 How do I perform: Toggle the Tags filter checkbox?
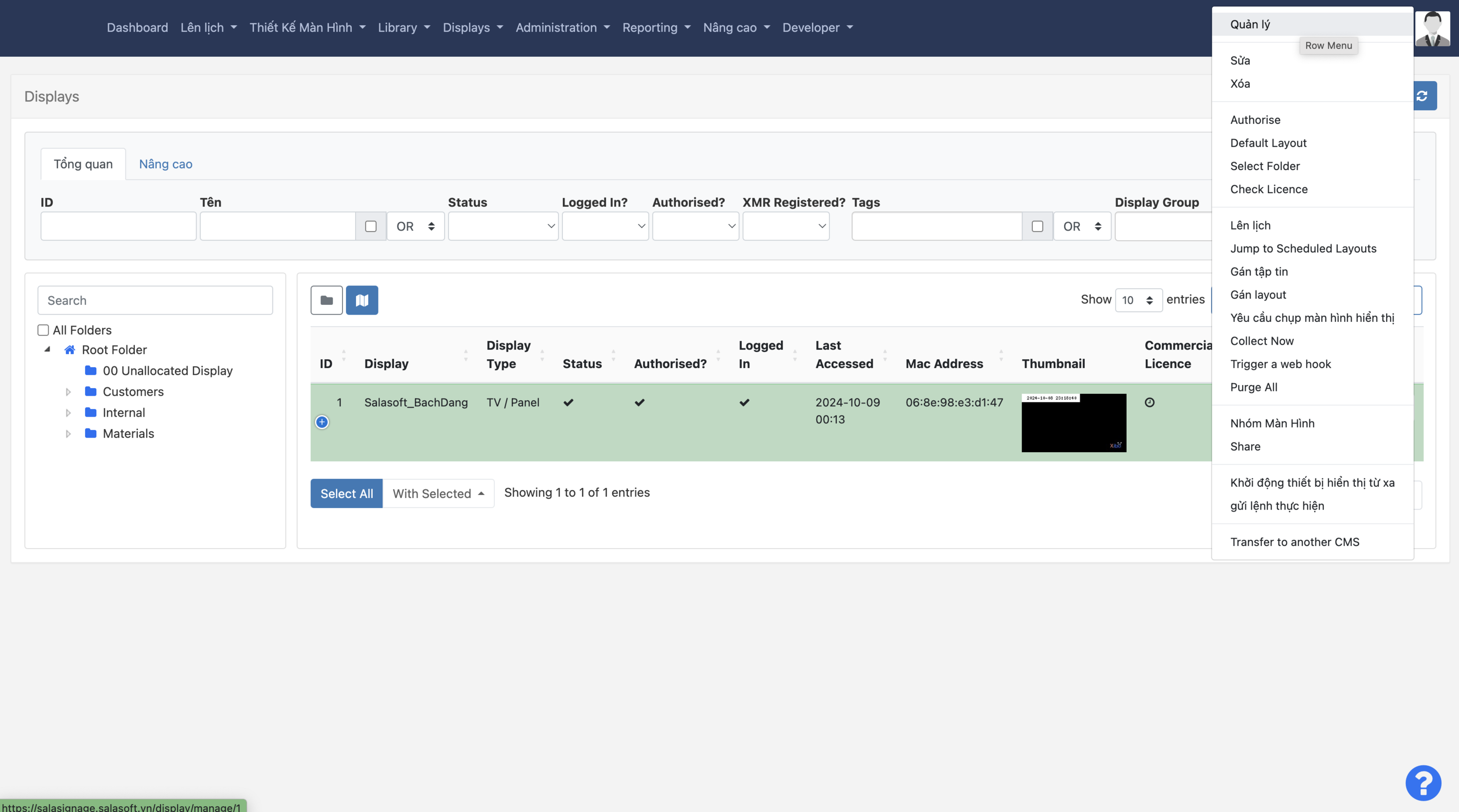coord(1037,227)
